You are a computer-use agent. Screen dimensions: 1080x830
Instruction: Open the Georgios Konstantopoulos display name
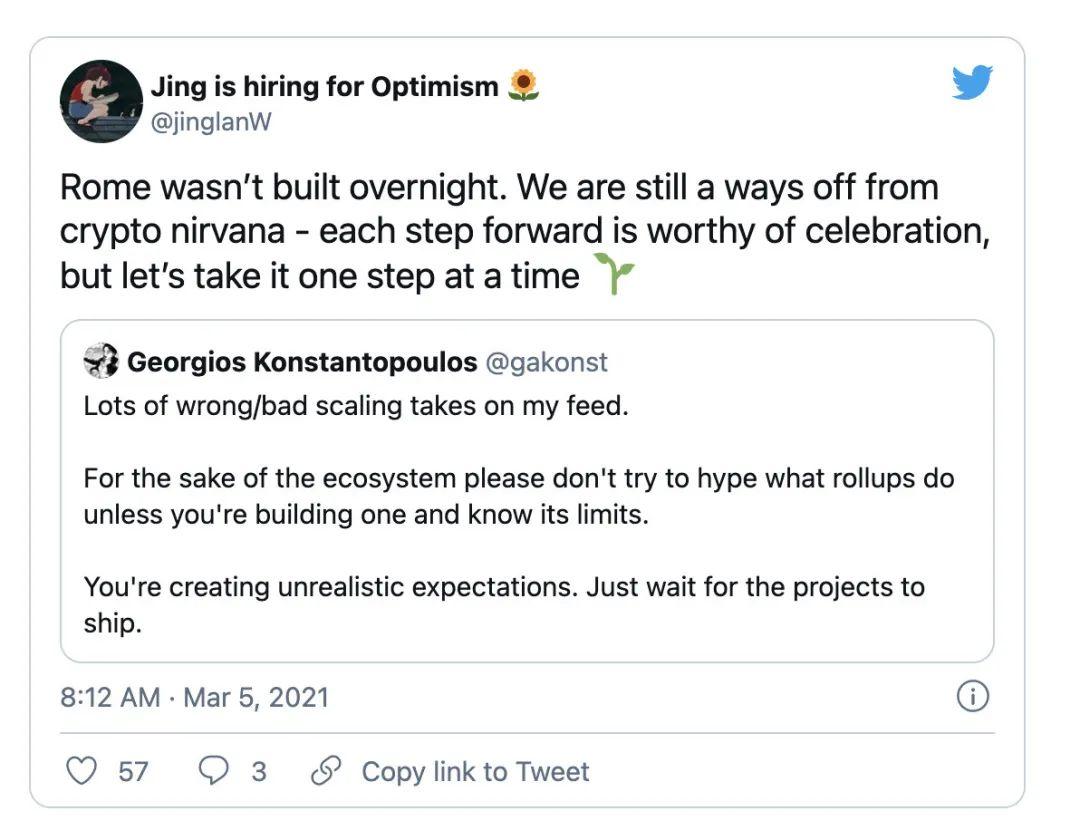(x=302, y=362)
